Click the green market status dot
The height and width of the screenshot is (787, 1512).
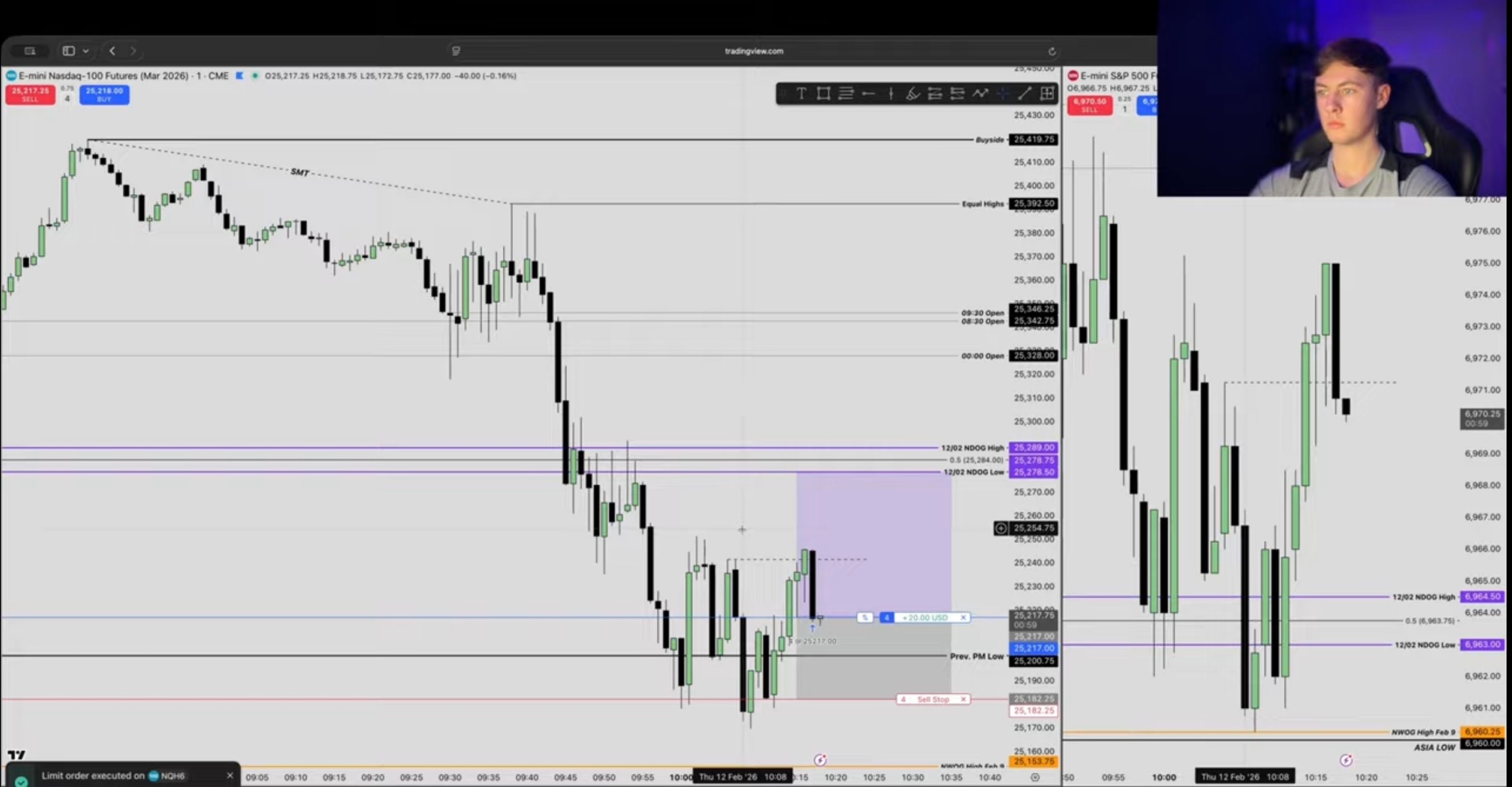255,76
